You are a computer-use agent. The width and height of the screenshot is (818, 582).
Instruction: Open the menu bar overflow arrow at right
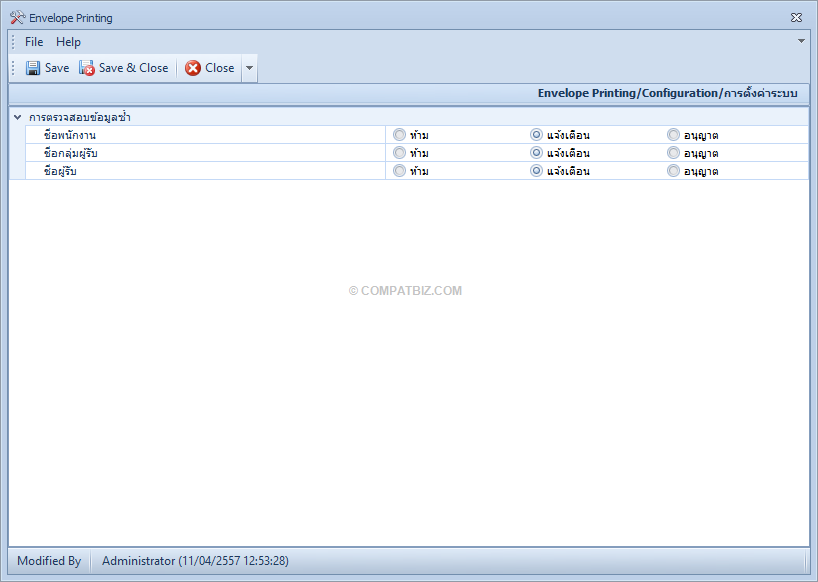[801, 41]
